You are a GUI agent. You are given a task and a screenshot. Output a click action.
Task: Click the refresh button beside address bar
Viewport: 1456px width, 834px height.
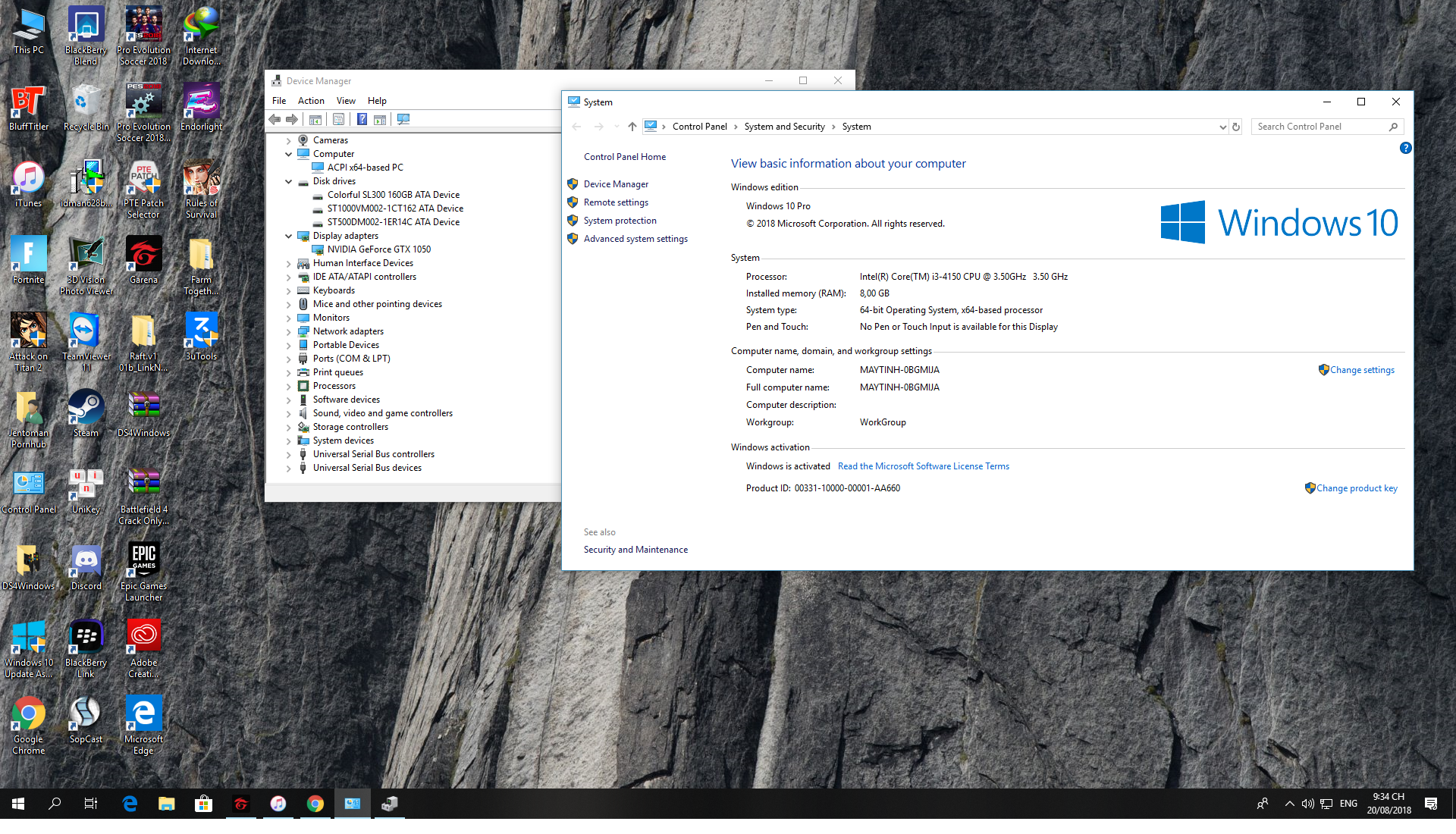tap(1236, 127)
